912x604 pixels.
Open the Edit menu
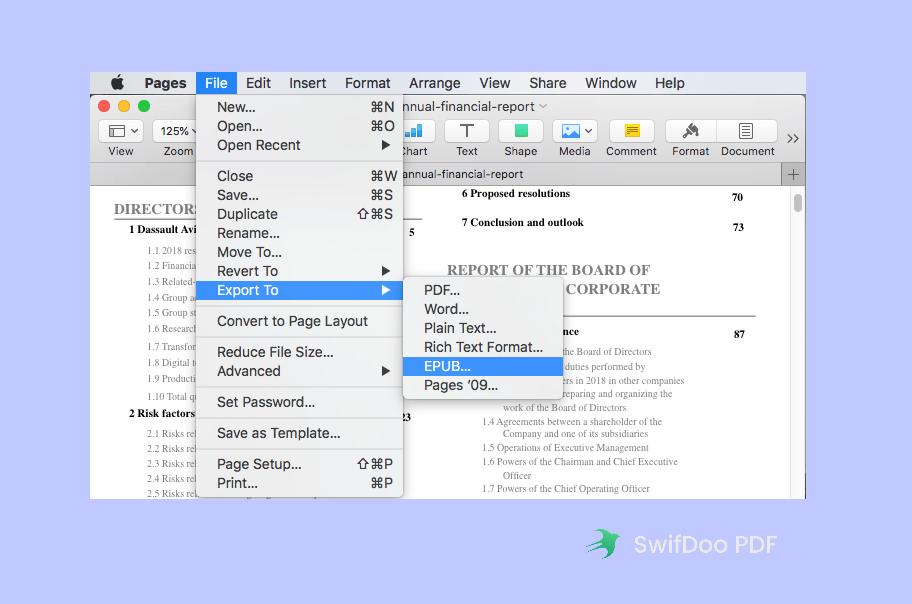pyautogui.click(x=258, y=83)
